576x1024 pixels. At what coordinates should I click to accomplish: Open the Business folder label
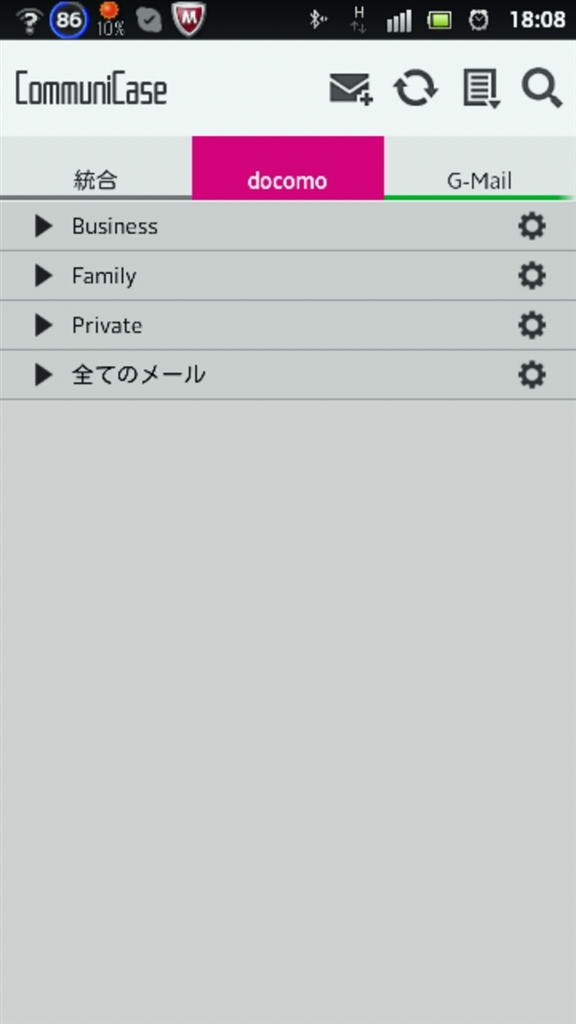coord(115,226)
